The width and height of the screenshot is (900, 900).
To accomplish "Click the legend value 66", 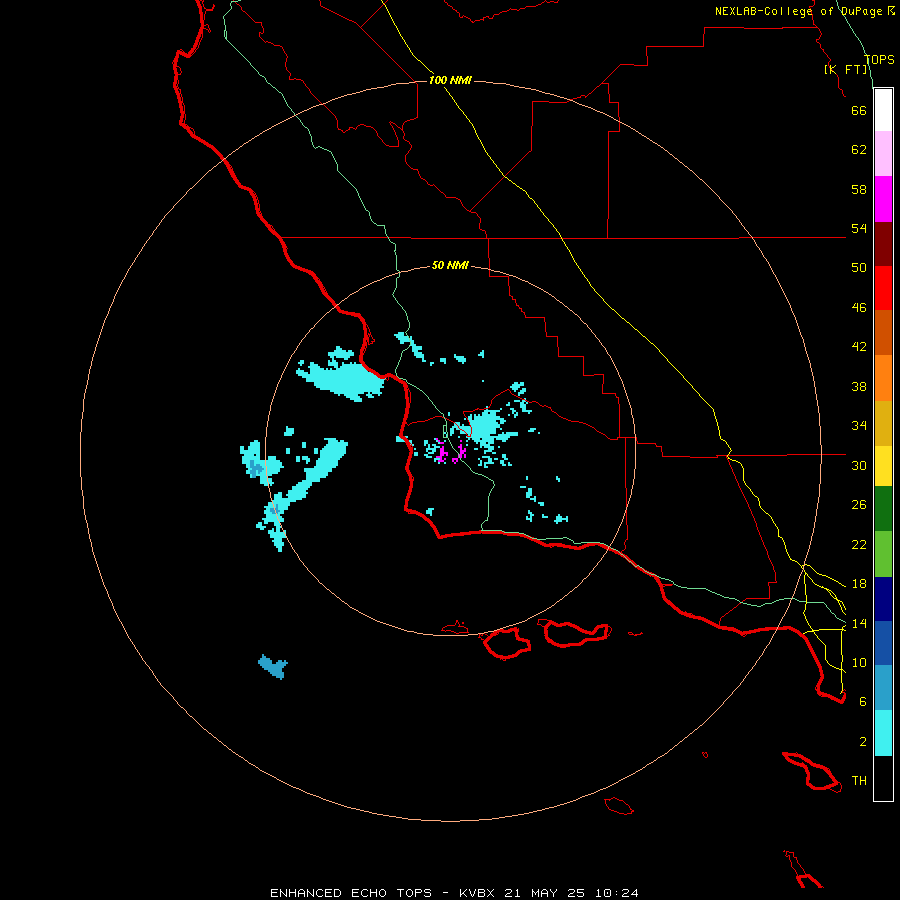I will click(859, 110).
